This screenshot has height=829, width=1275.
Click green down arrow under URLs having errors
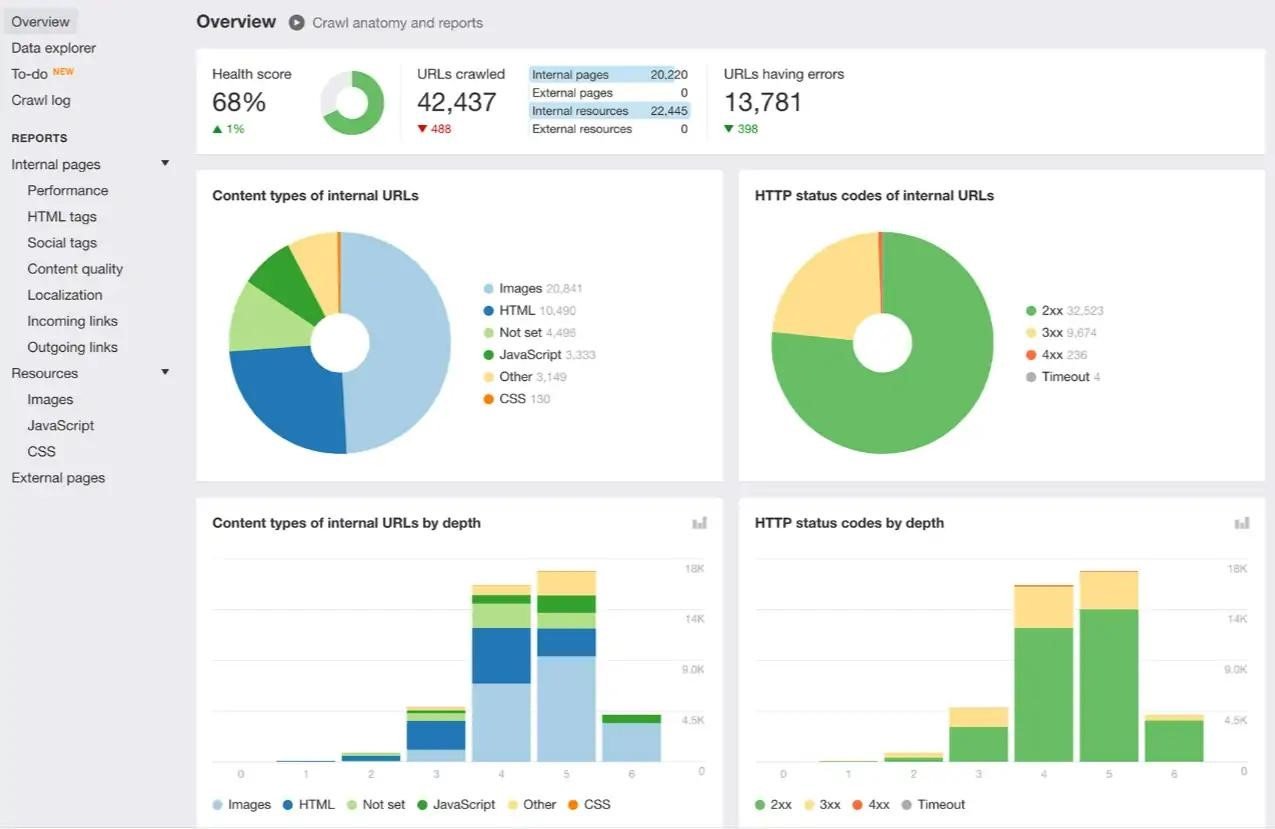729,129
